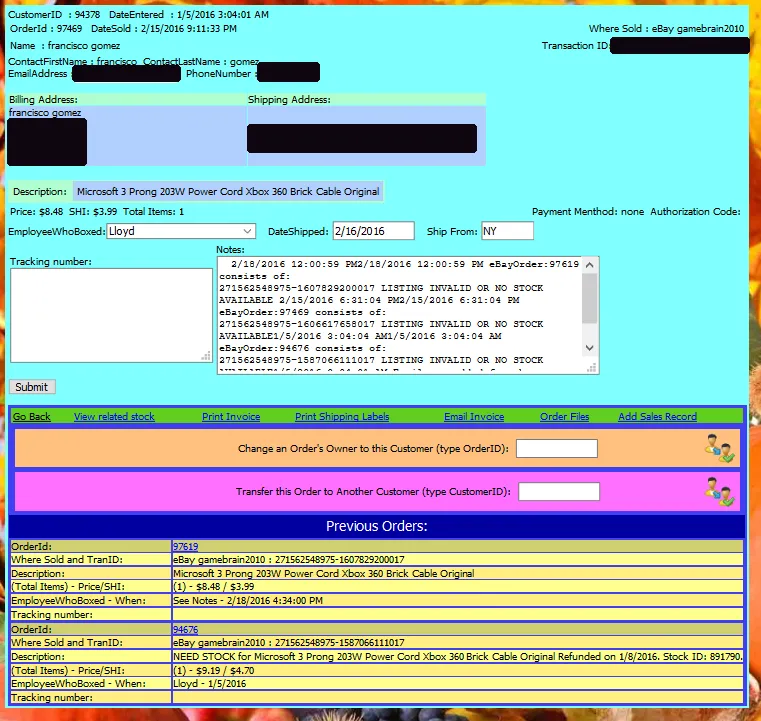Click the Description field with Microsoft Power Cord text
Screen dimensions: 761x721
(x=228, y=191)
